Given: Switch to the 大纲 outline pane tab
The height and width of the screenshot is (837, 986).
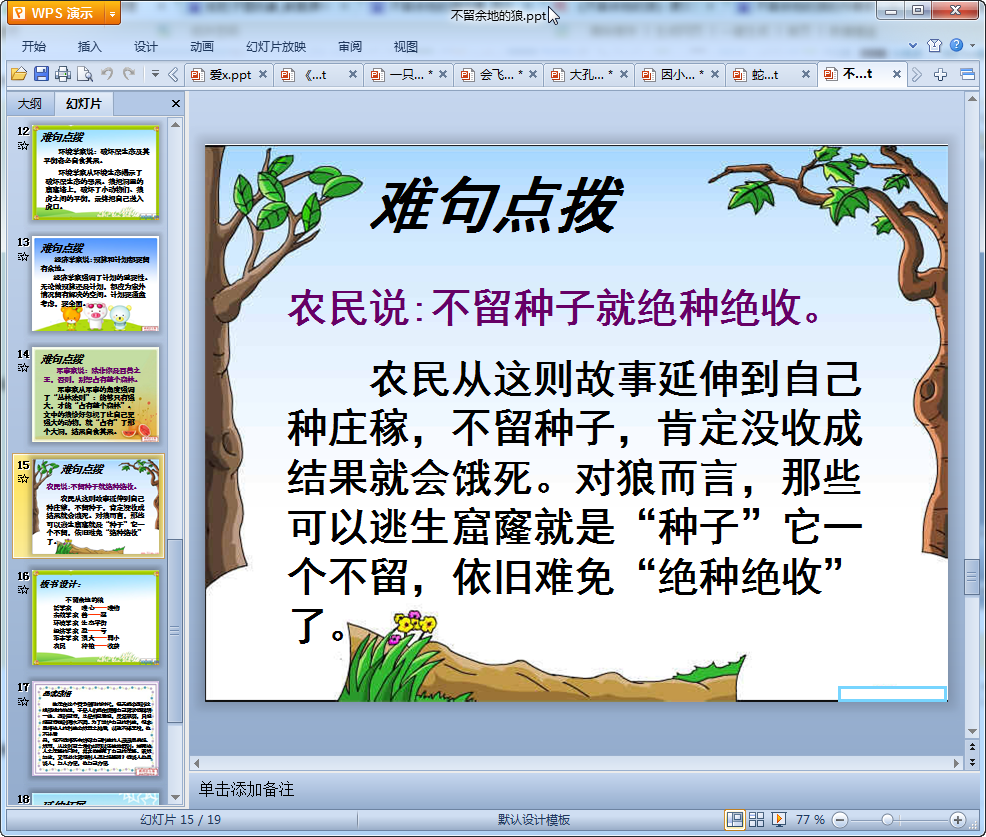Looking at the screenshot, I should point(30,104).
